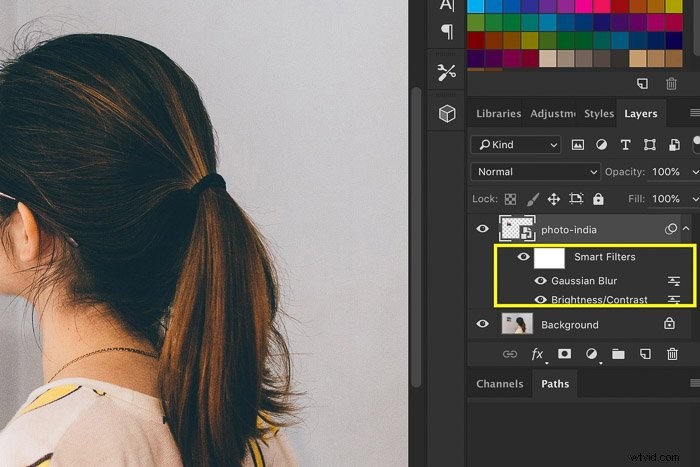Lock transparent pixels icon

[x=510, y=199]
